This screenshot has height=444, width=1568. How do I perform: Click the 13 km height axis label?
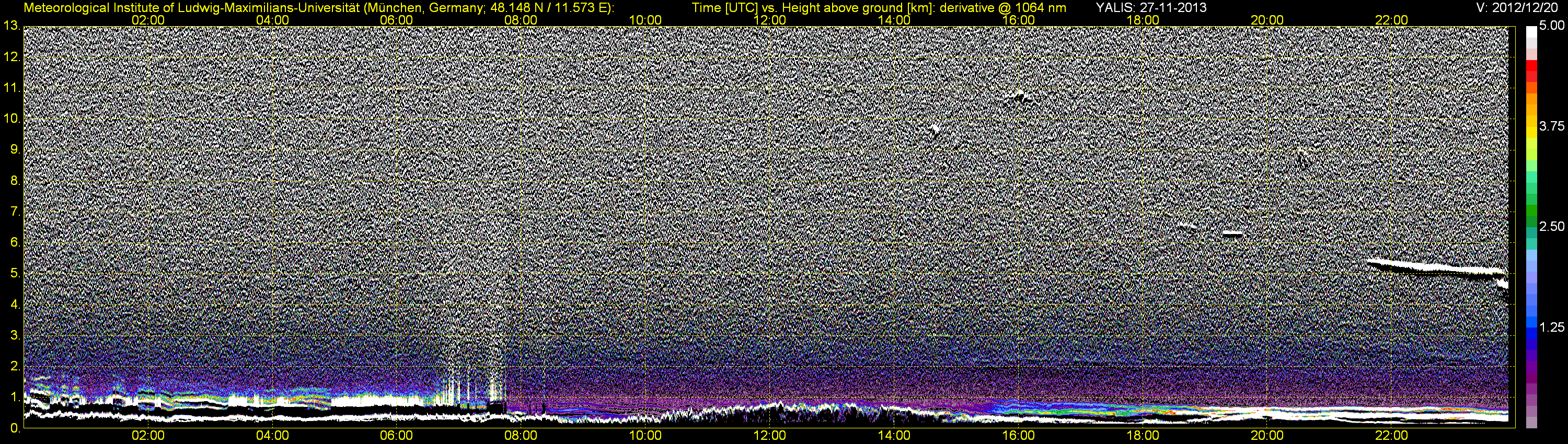point(10,26)
